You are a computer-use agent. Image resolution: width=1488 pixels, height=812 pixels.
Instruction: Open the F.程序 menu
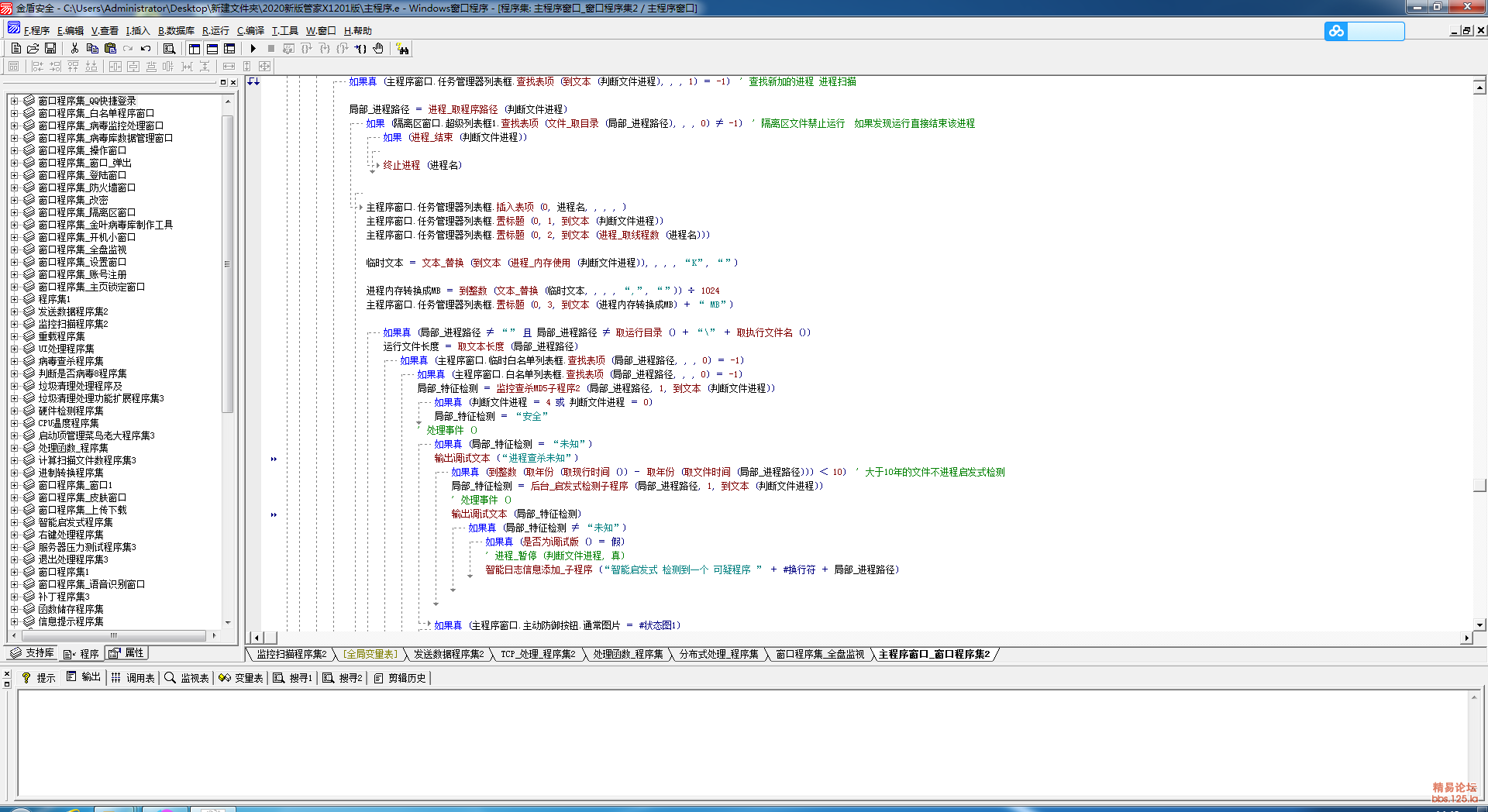pyautogui.click(x=36, y=31)
